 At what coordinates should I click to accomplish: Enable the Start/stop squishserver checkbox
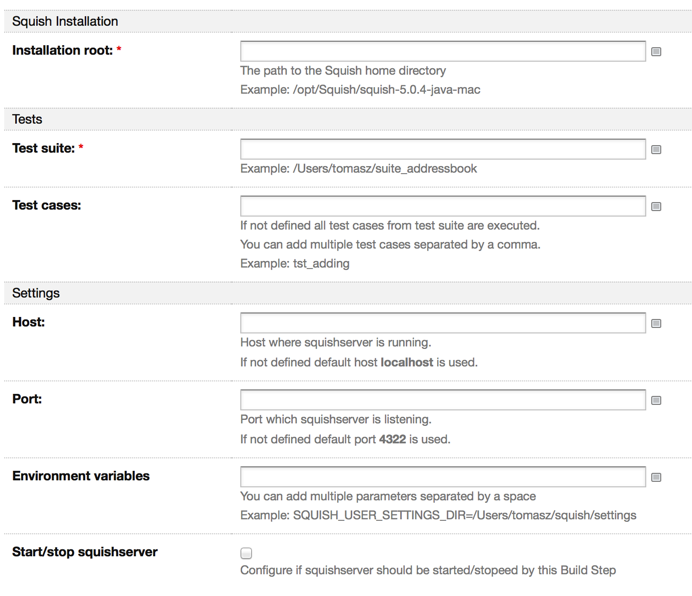pos(246,553)
